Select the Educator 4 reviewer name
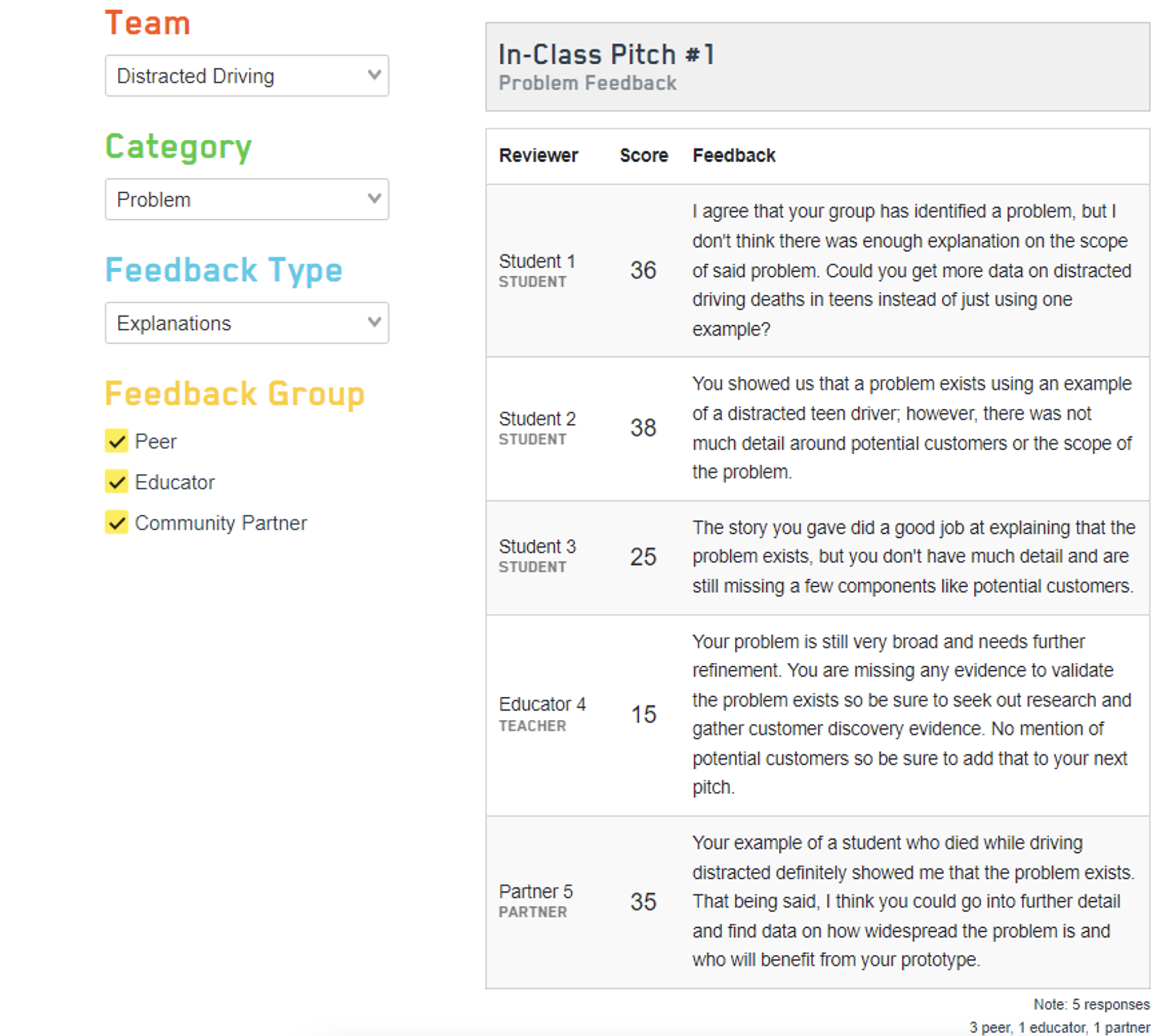1165x1036 pixels. (x=542, y=705)
